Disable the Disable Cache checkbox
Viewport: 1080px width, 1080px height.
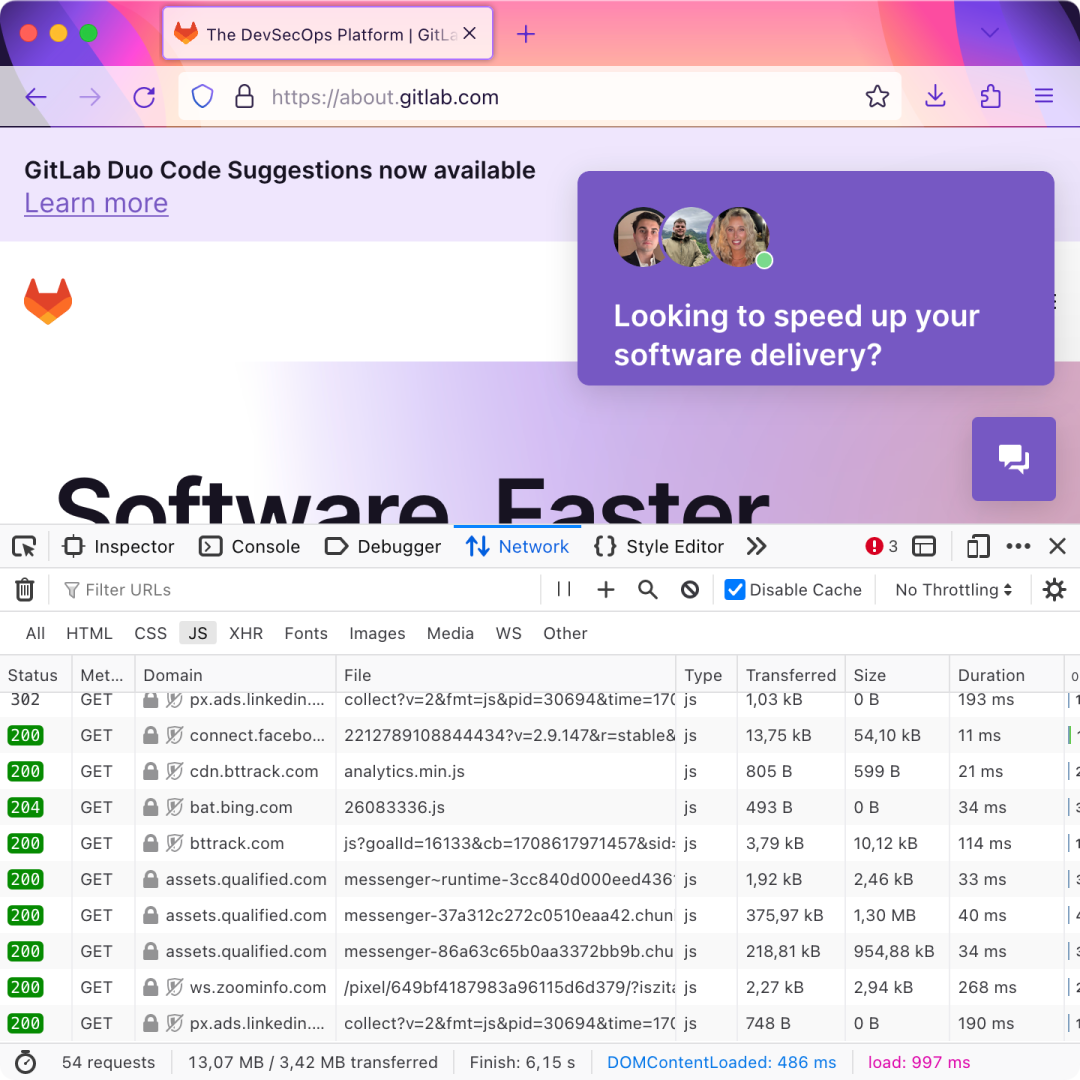pos(736,589)
